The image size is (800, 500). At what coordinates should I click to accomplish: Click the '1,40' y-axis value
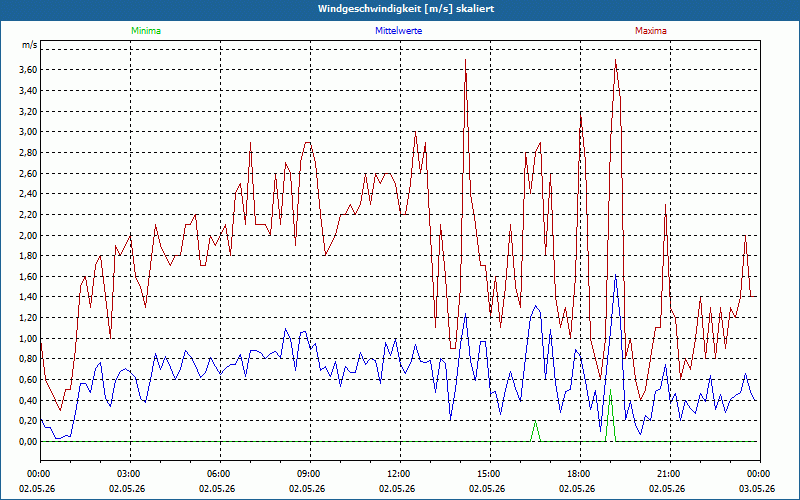click(28, 297)
